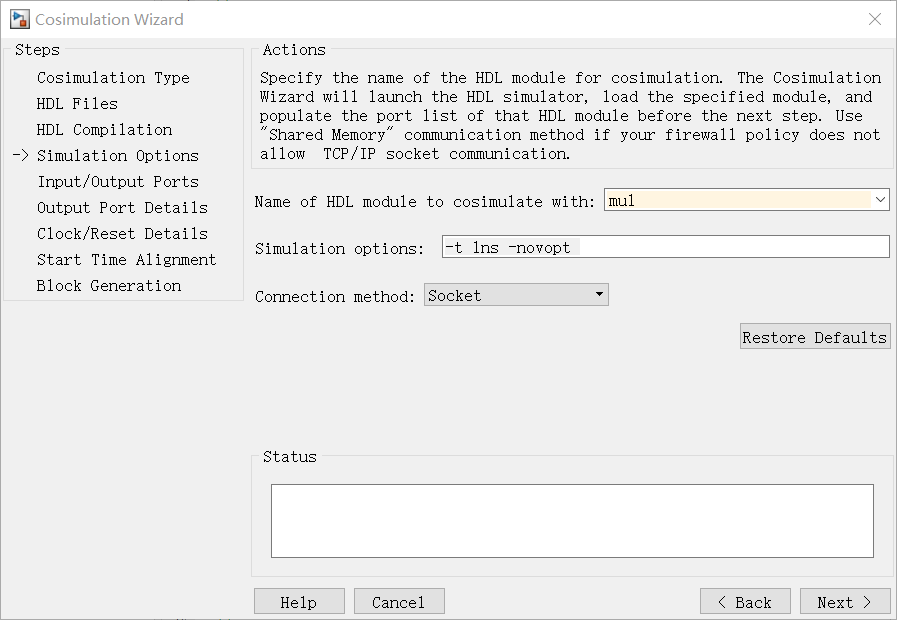Go Back to the previous step
897x620 pixels.
[745, 602]
